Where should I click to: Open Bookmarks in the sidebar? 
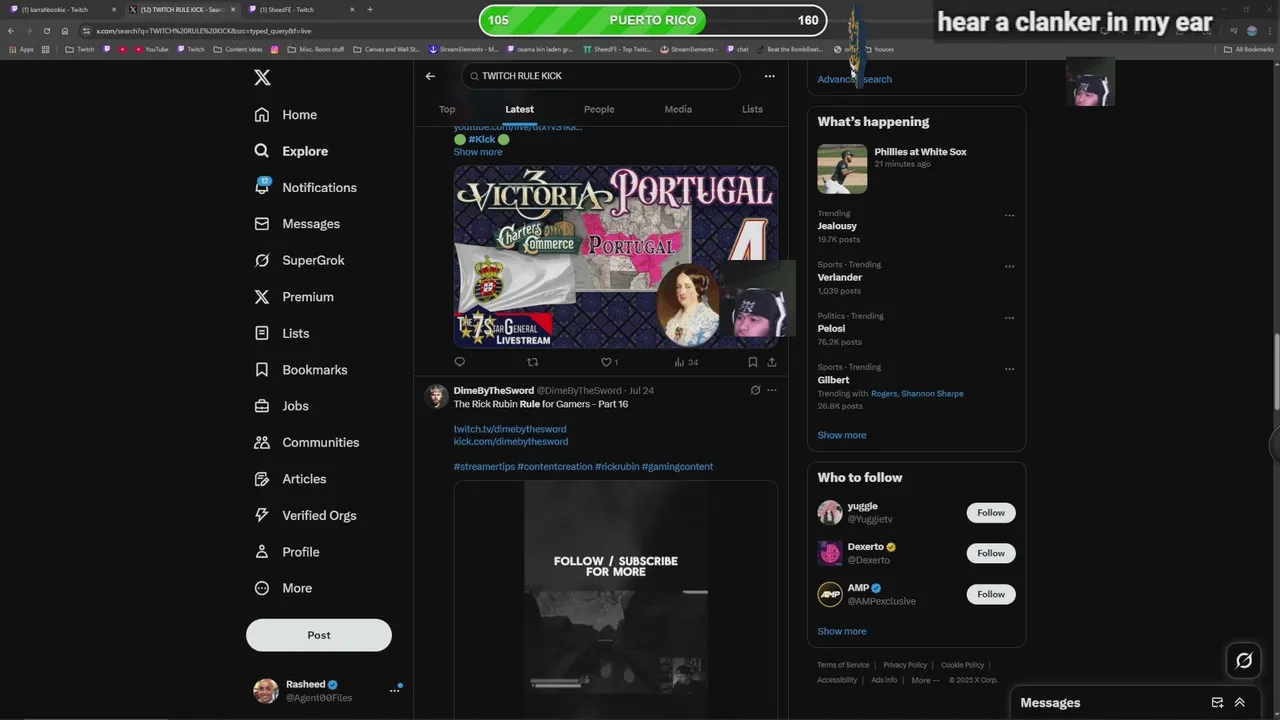(x=300, y=370)
